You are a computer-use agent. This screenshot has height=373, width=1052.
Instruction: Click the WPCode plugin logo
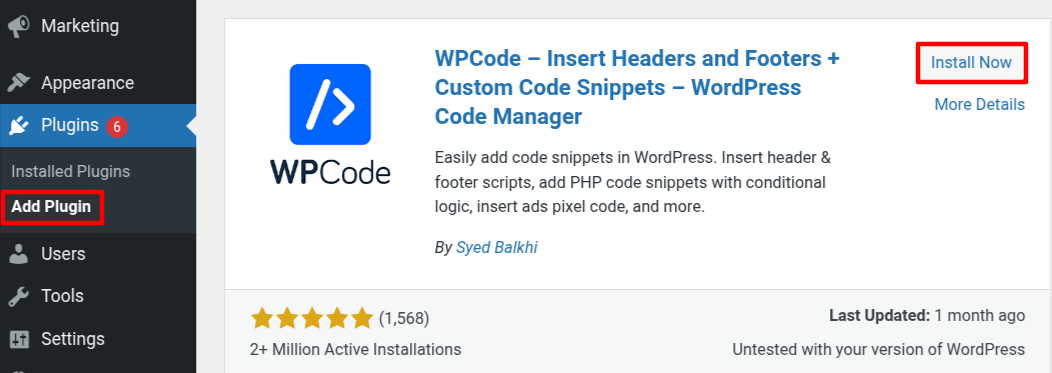pos(330,125)
